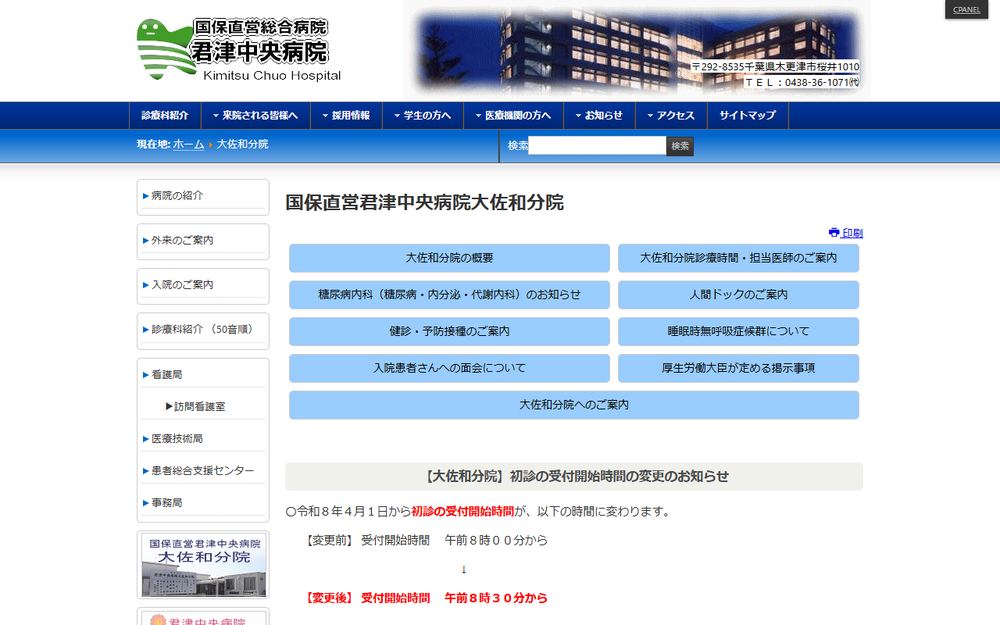Expand the 採用情報 dropdown menu

[x=346, y=115]
